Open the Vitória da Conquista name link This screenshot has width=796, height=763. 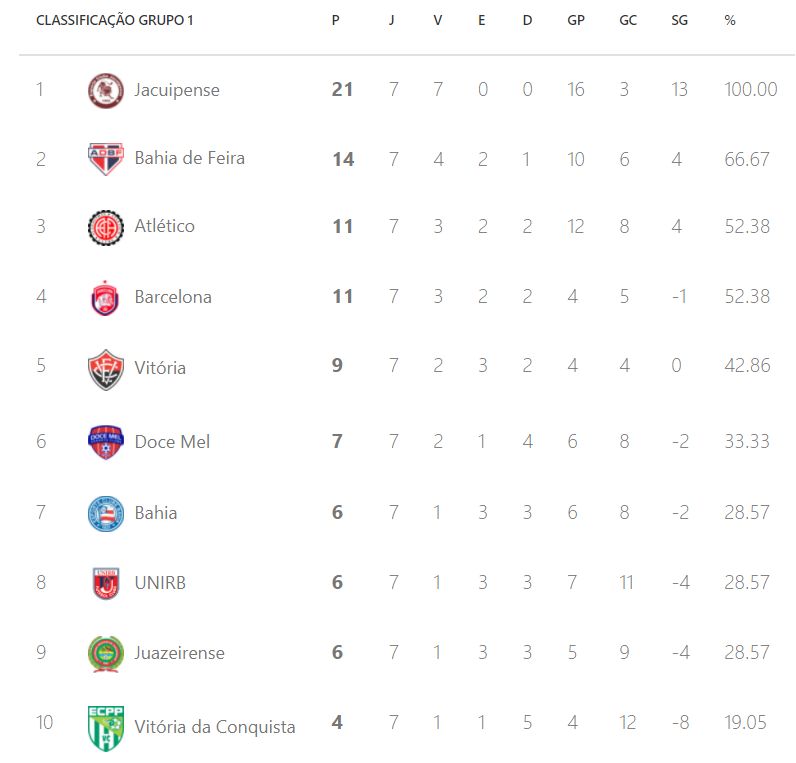click(215, 727)
